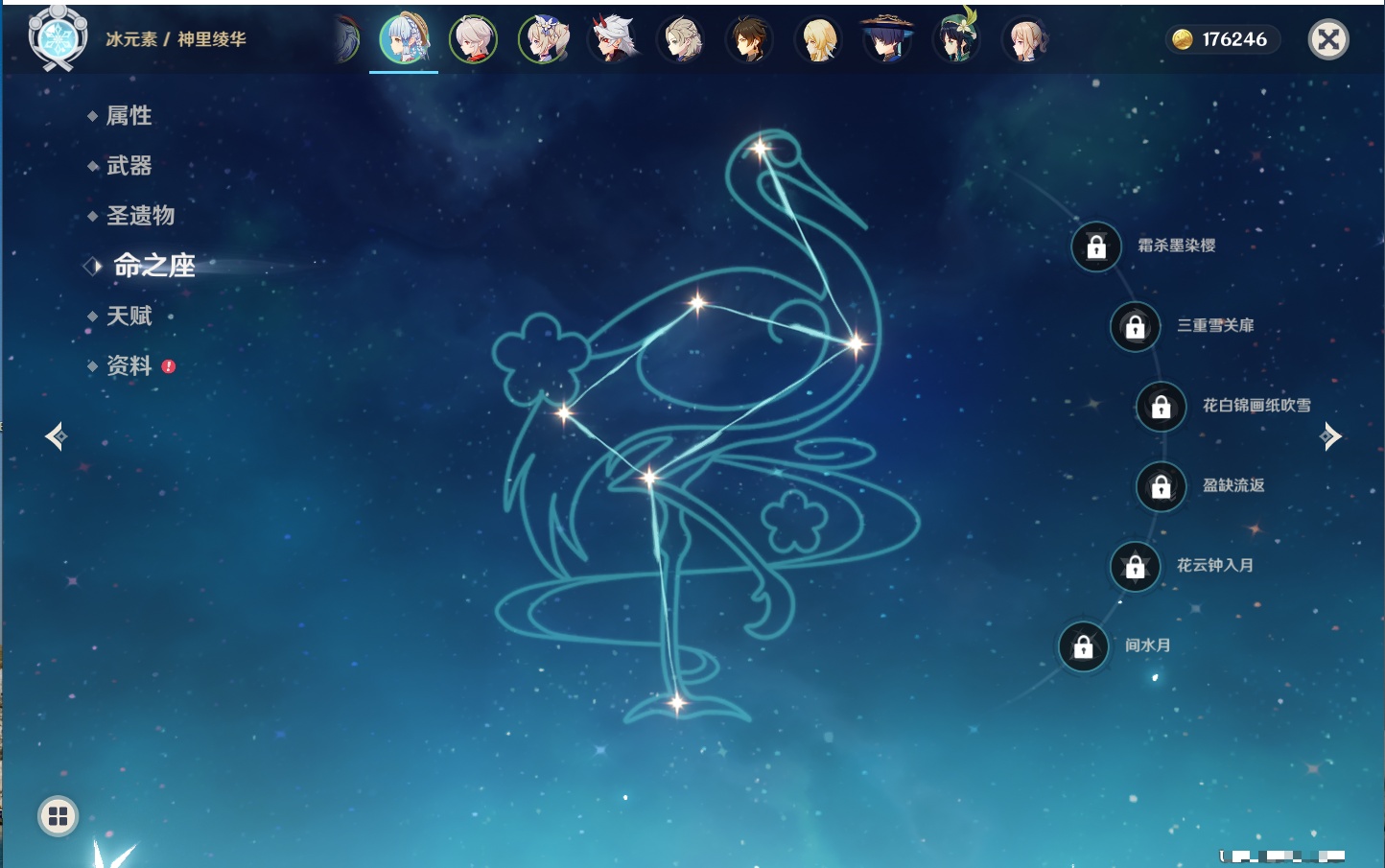Pick the avatar wearing the wide hat
1385x868 pixels.
point(887,39)
